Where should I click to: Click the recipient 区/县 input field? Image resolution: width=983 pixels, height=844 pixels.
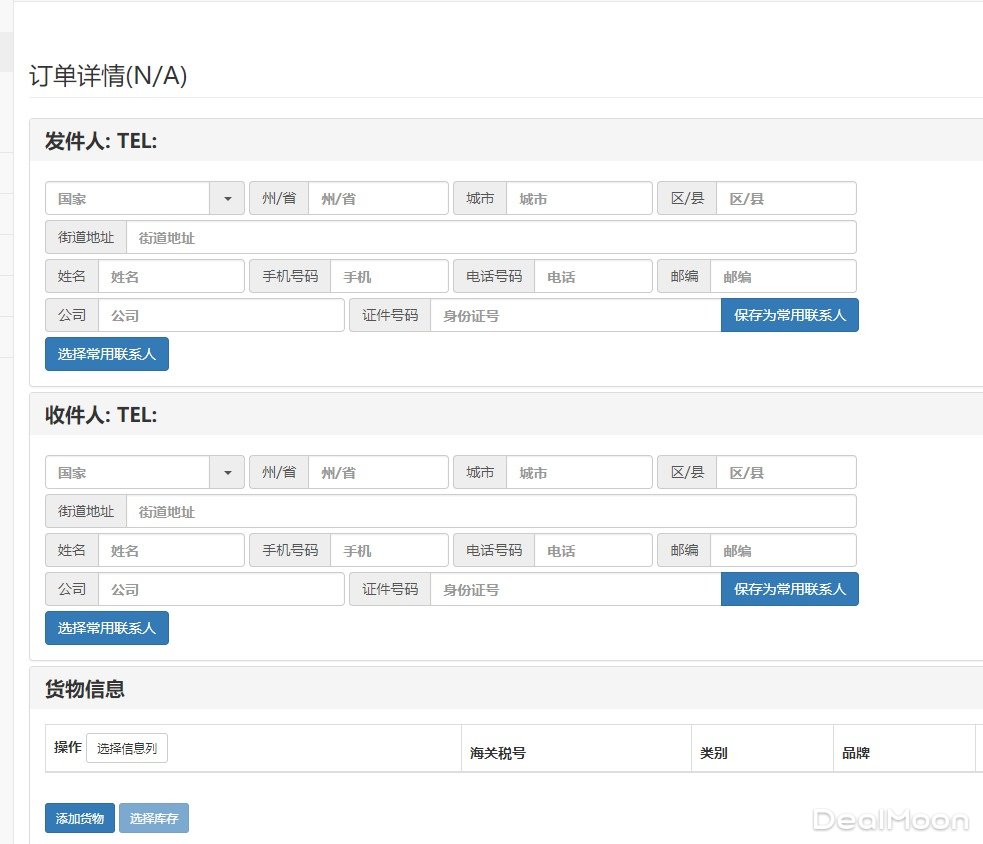(785, 472)
